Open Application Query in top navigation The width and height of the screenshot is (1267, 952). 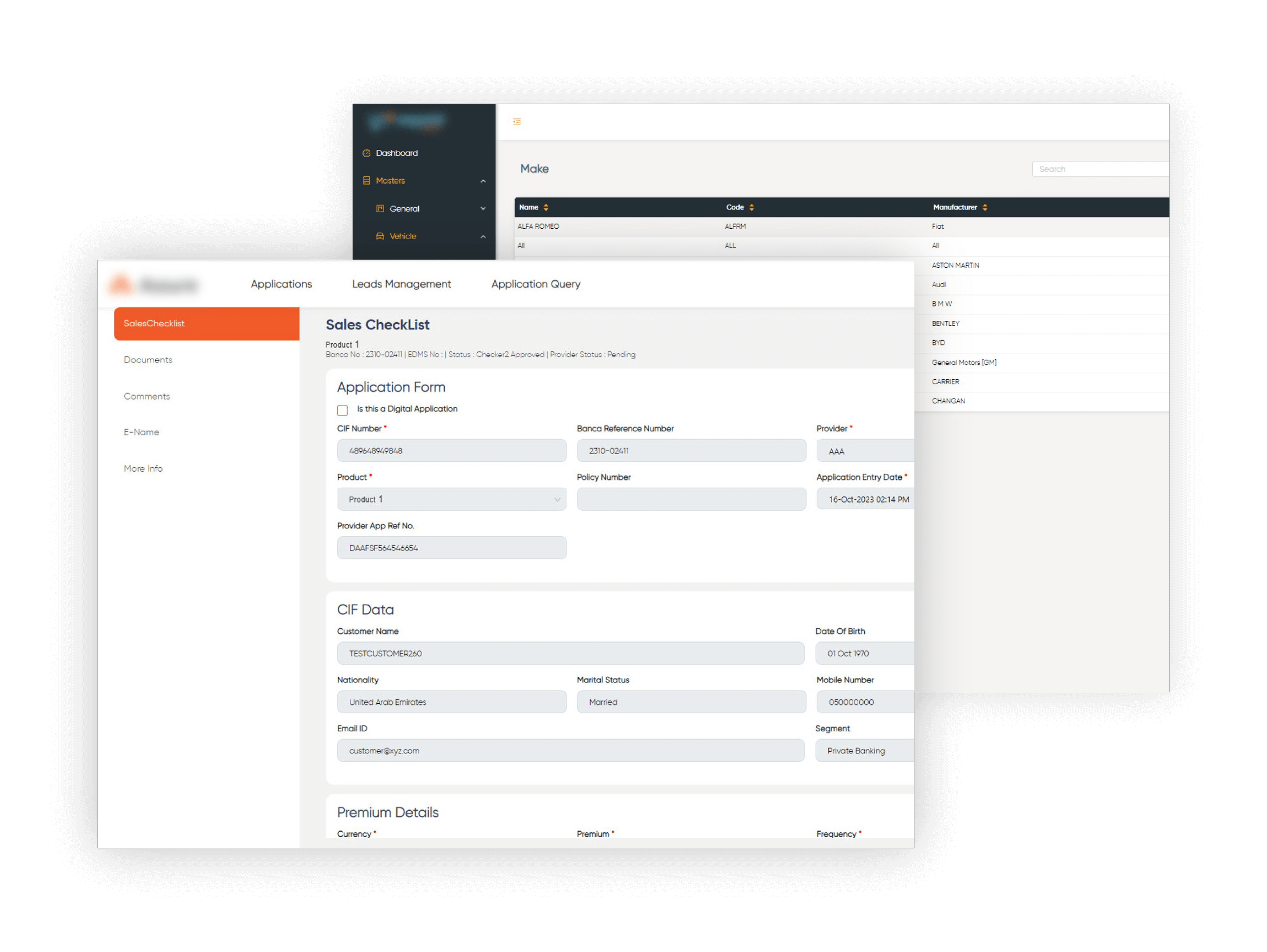[536, 284]
